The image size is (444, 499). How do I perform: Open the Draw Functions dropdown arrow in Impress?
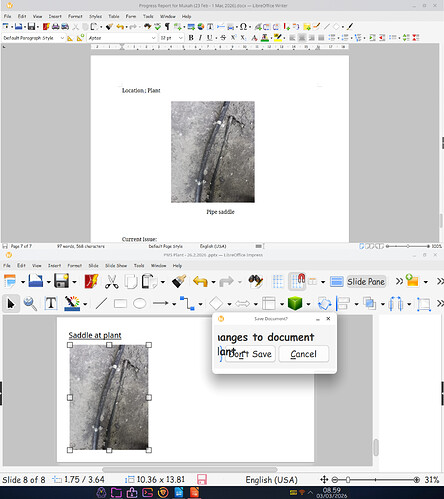tap(85, 304)
